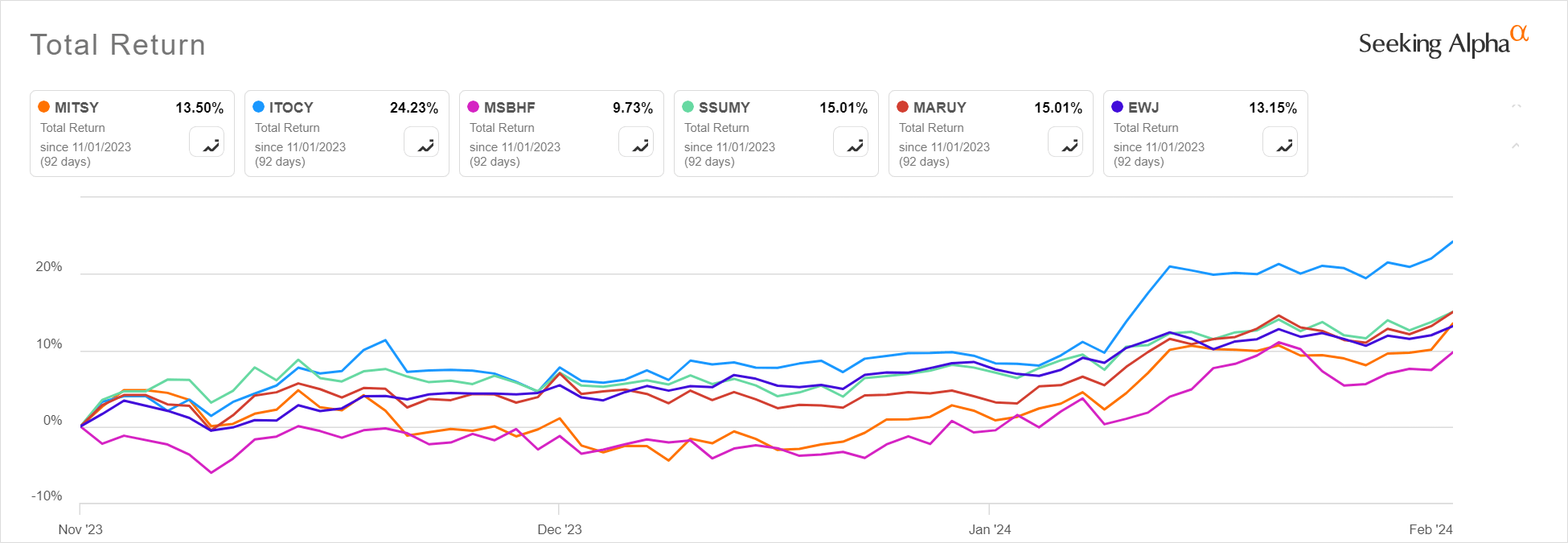
Task: Open MITSY's sparkline chart icon
Action: pyautogui.click(x=207, y=142)
